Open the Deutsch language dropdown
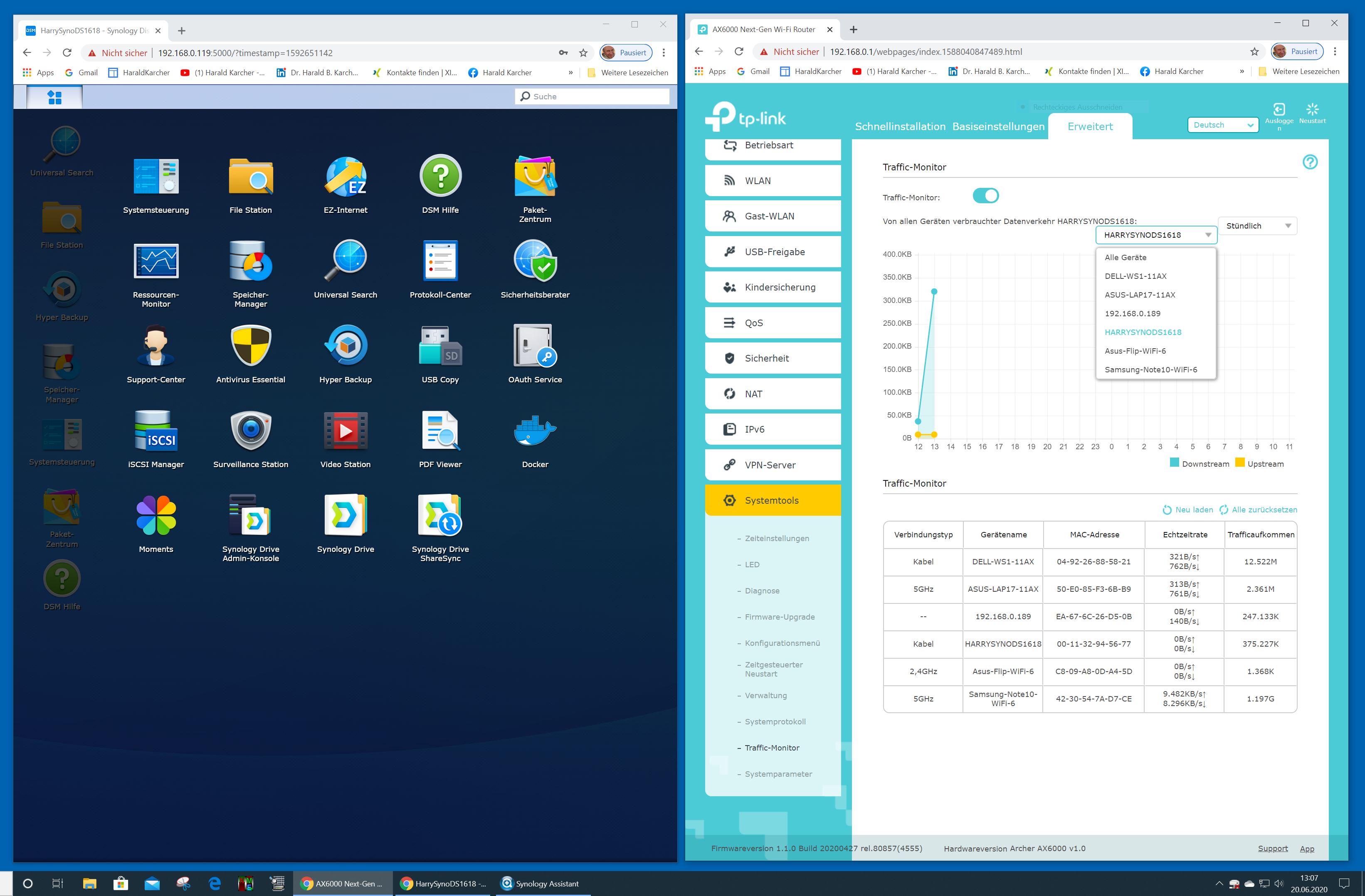The image size is (1365, 896). (1222, 125)
